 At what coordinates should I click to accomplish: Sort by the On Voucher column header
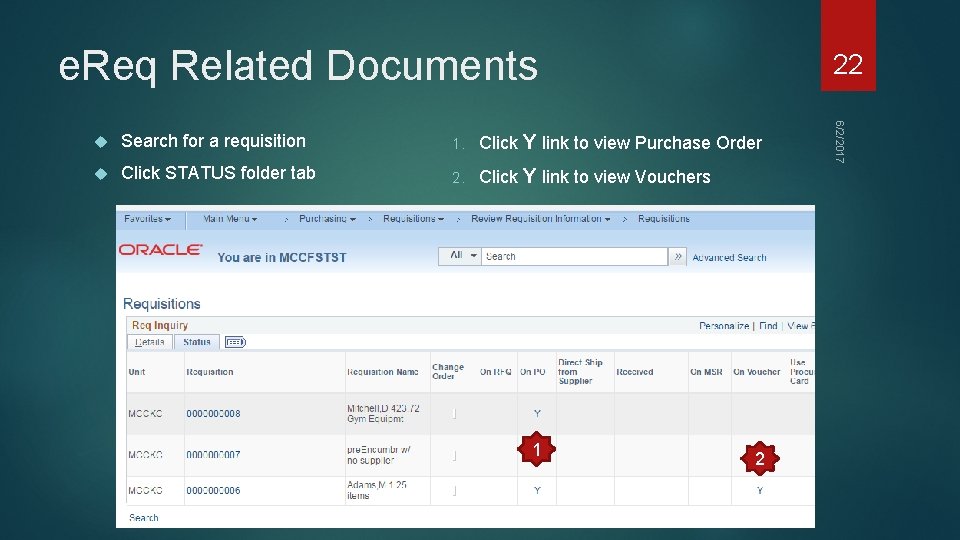pos(757,372)
